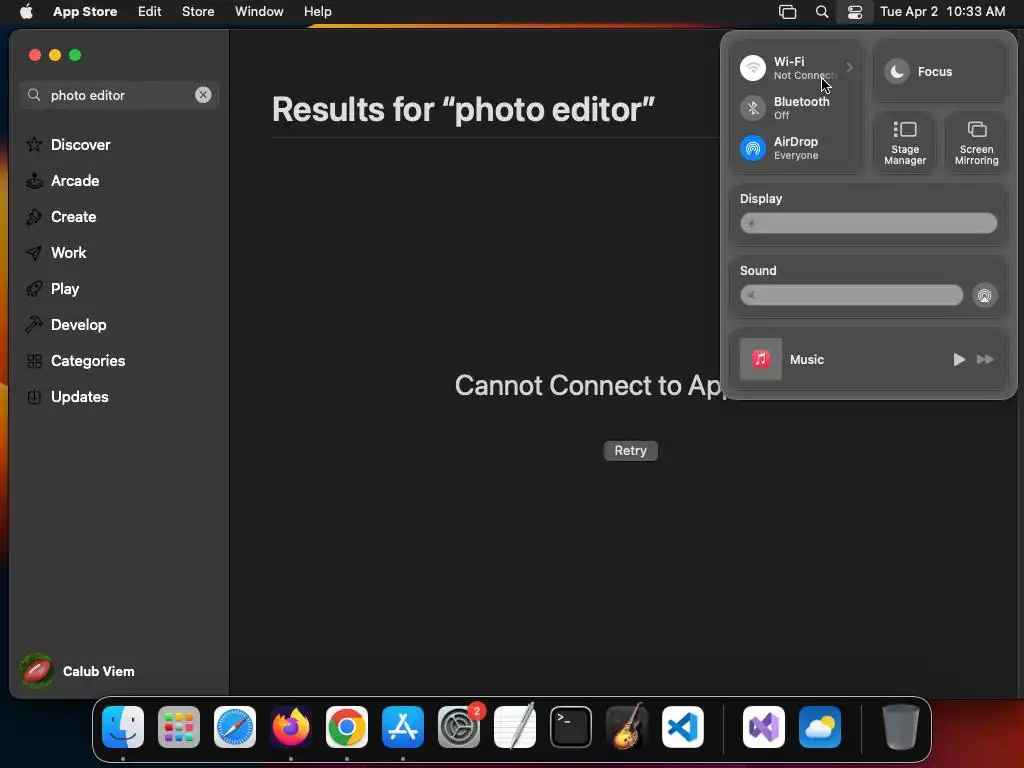Launch Terminal from the Dock
The image size is (1024, 768).
571,727
